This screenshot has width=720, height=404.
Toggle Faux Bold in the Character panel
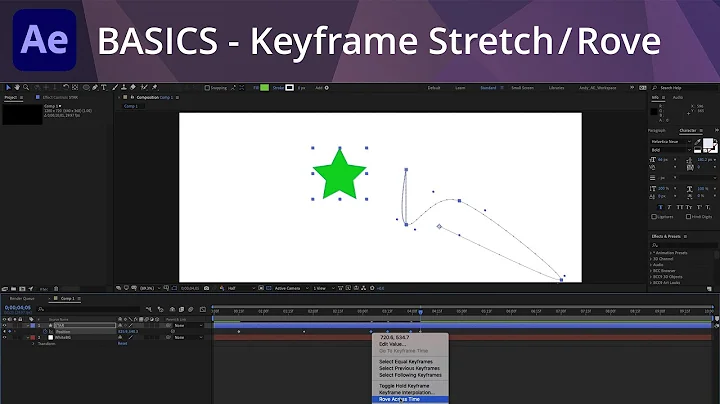[x=660, y=208]
